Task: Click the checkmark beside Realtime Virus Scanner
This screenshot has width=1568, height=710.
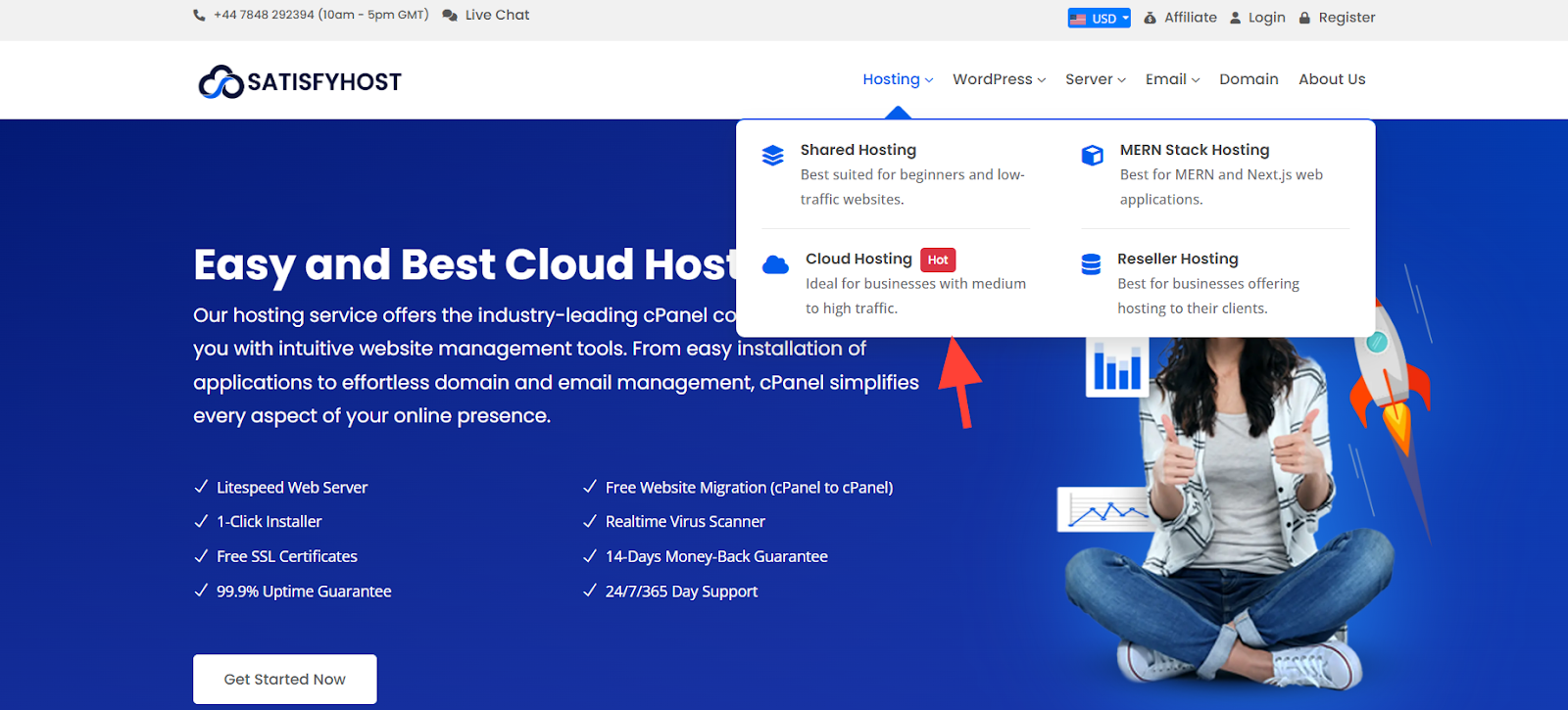Action: pos(590,521)
